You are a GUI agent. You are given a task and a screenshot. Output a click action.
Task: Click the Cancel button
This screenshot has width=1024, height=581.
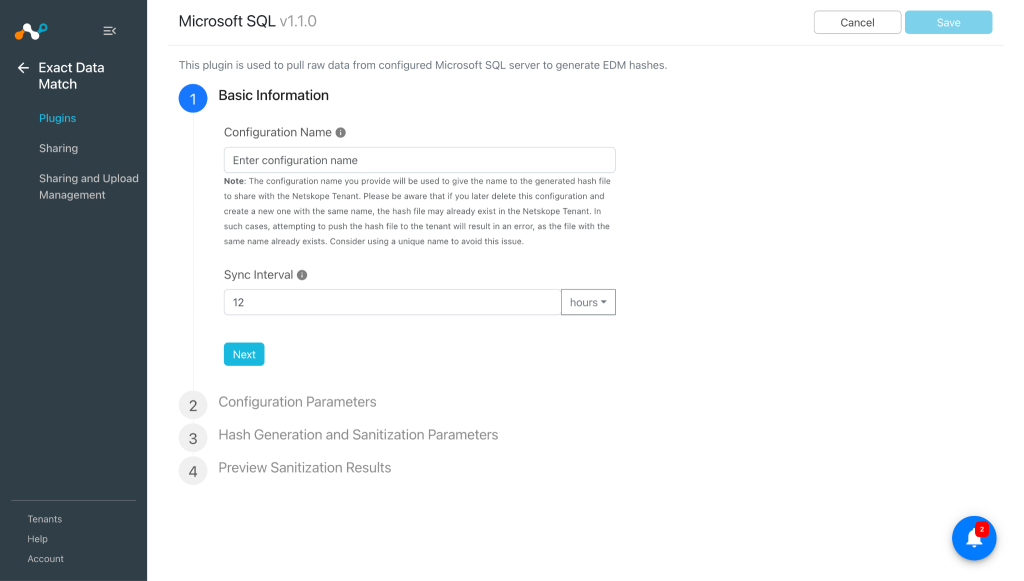click(857, 22)
